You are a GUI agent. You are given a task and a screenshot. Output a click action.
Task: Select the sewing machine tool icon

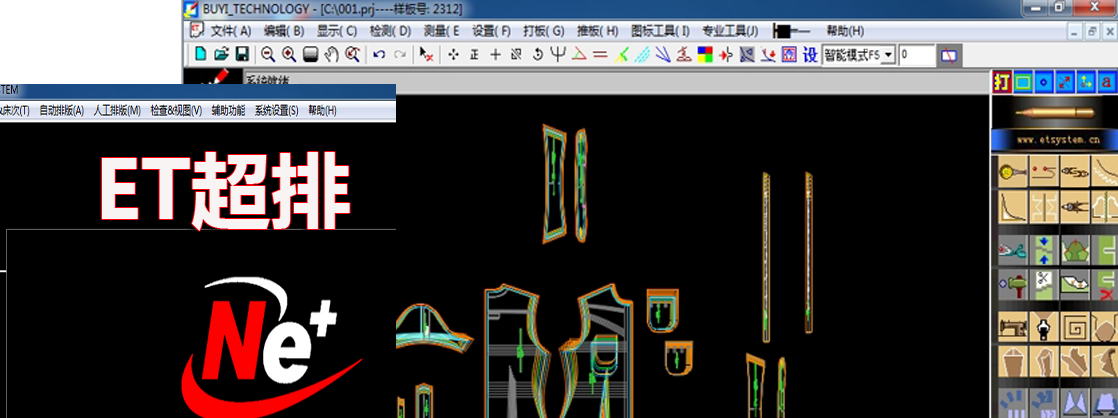[x=1012, y=328]
